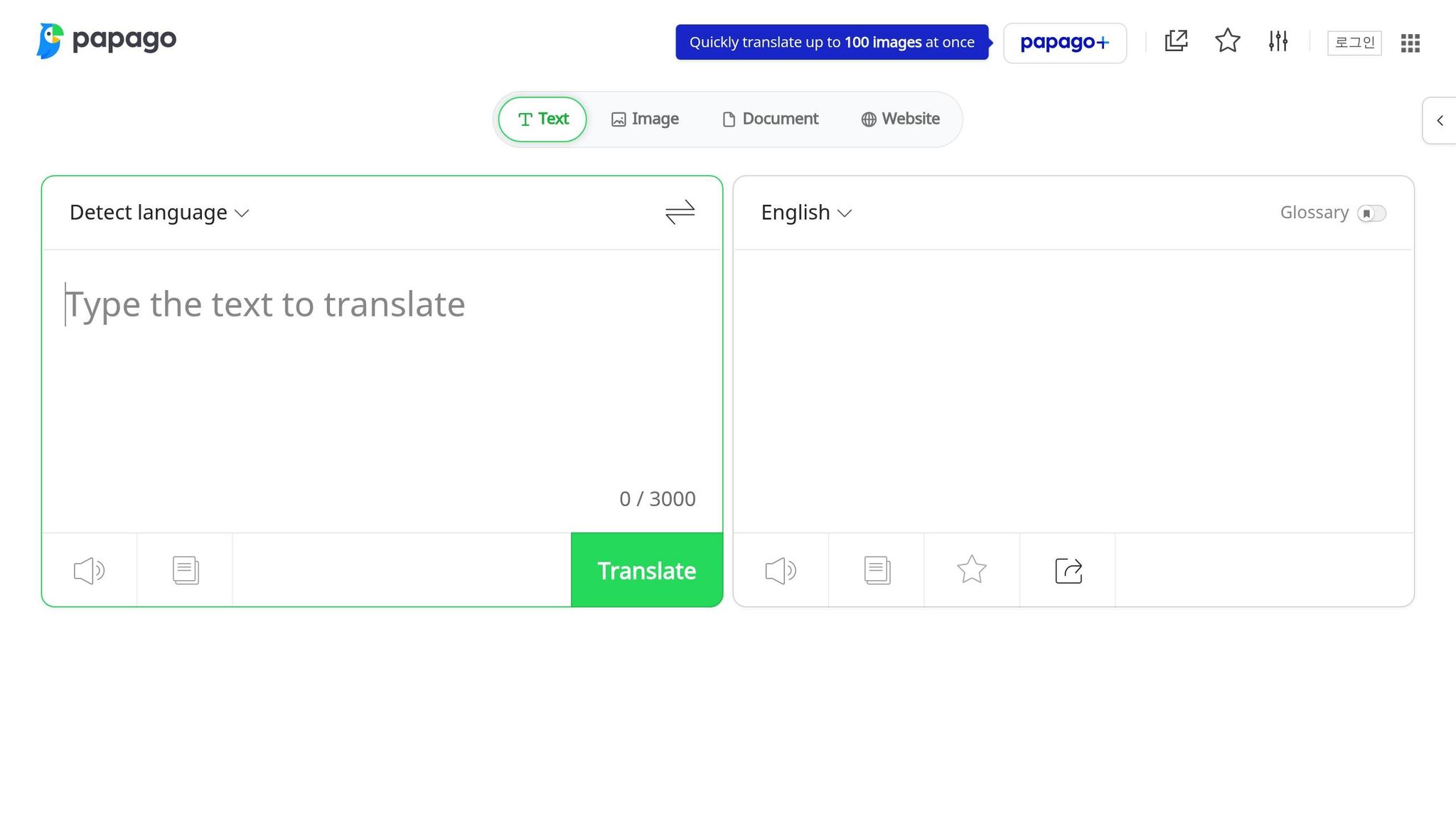Open the Naver services grid menu
Viewport: 1456px width, 819px height.
pyautogui.click(x=1409, y=43)
